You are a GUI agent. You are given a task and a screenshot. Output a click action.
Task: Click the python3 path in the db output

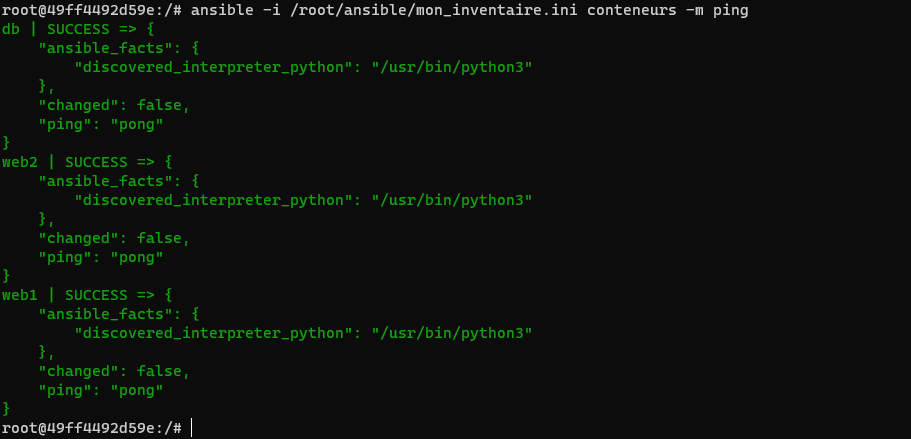(452, 67)
